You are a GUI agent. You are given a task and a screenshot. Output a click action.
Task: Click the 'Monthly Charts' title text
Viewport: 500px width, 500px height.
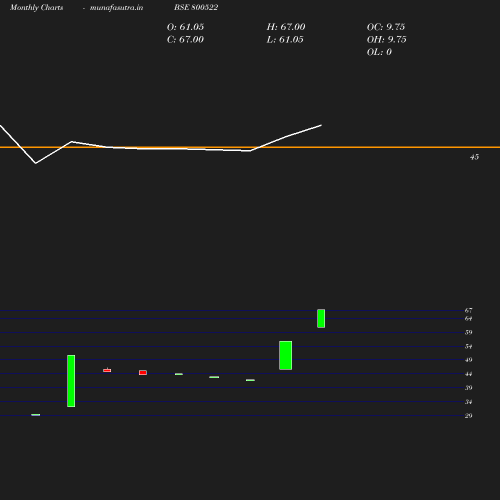tap(37, 7)
